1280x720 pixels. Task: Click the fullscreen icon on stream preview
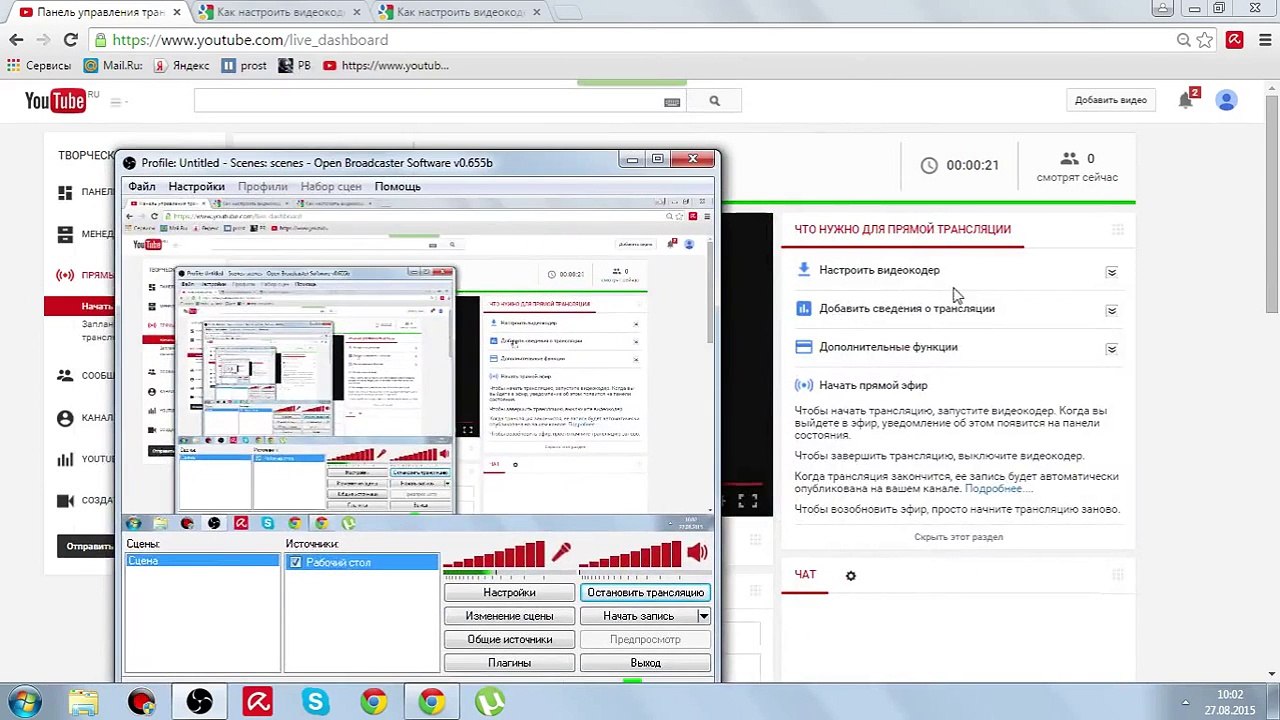pyautogui.click(x=747, y=501)
